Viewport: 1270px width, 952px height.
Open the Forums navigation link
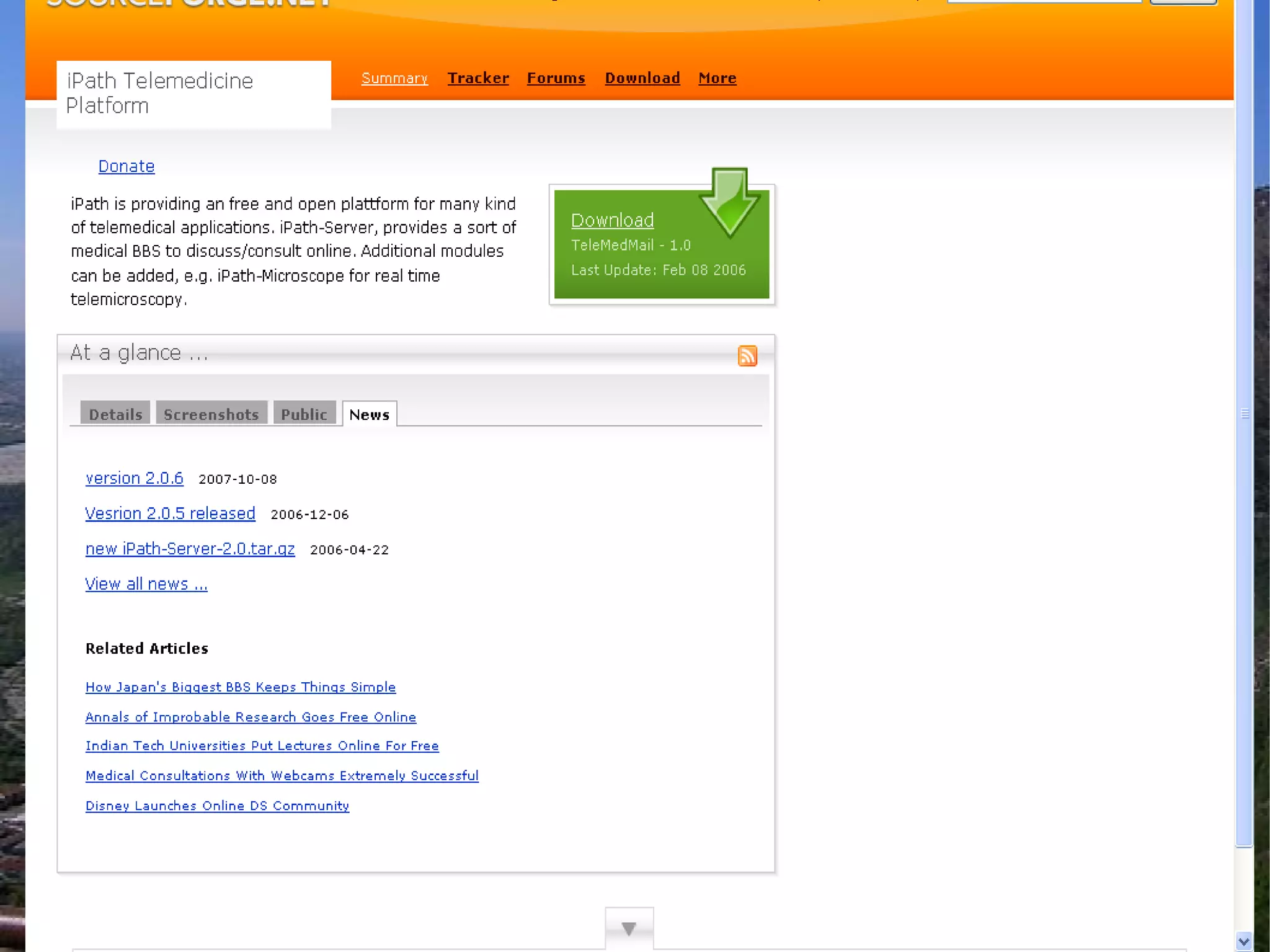(x=556, y=78)
